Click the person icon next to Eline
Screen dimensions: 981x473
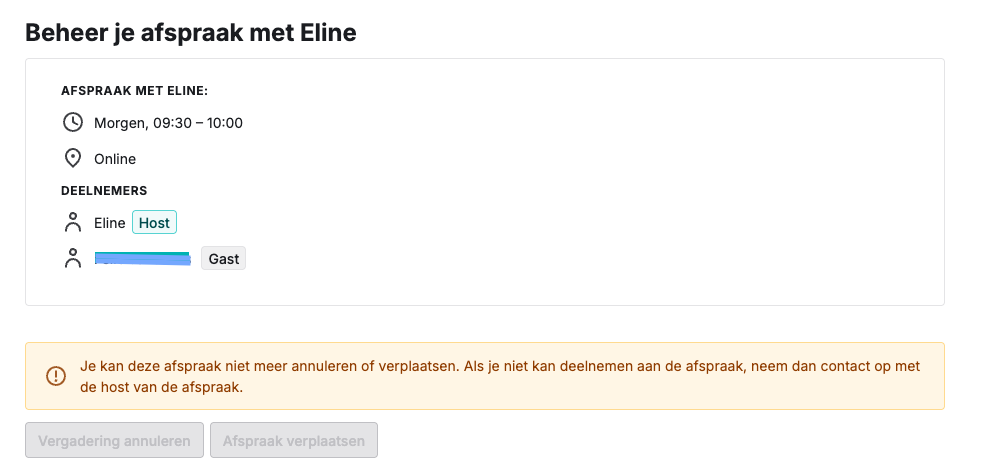coord(73,222)
